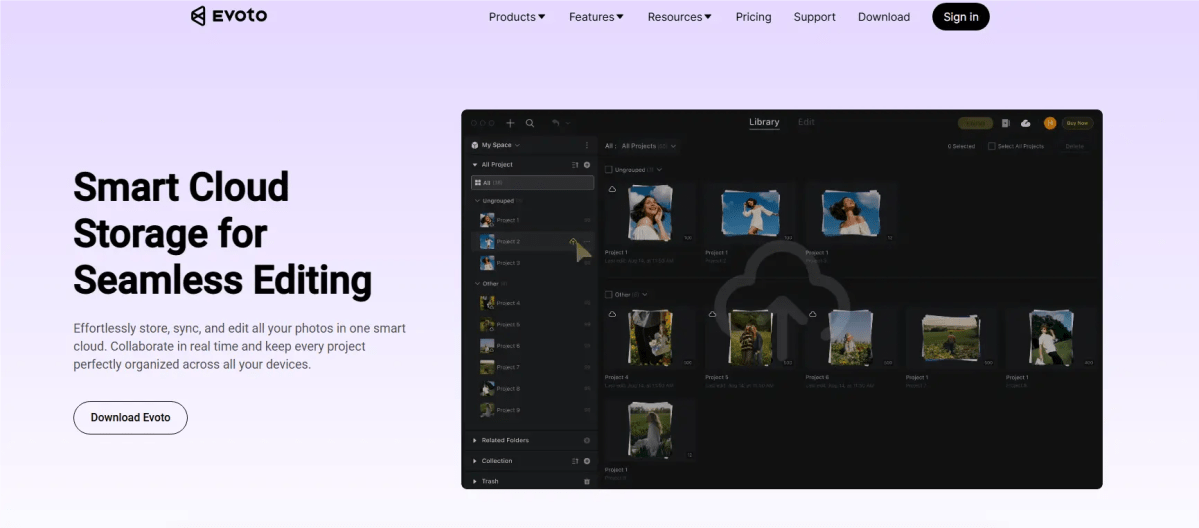Click the Buy Now button in the app
Screen dimensions: 1199x528
pos(1077,123)
